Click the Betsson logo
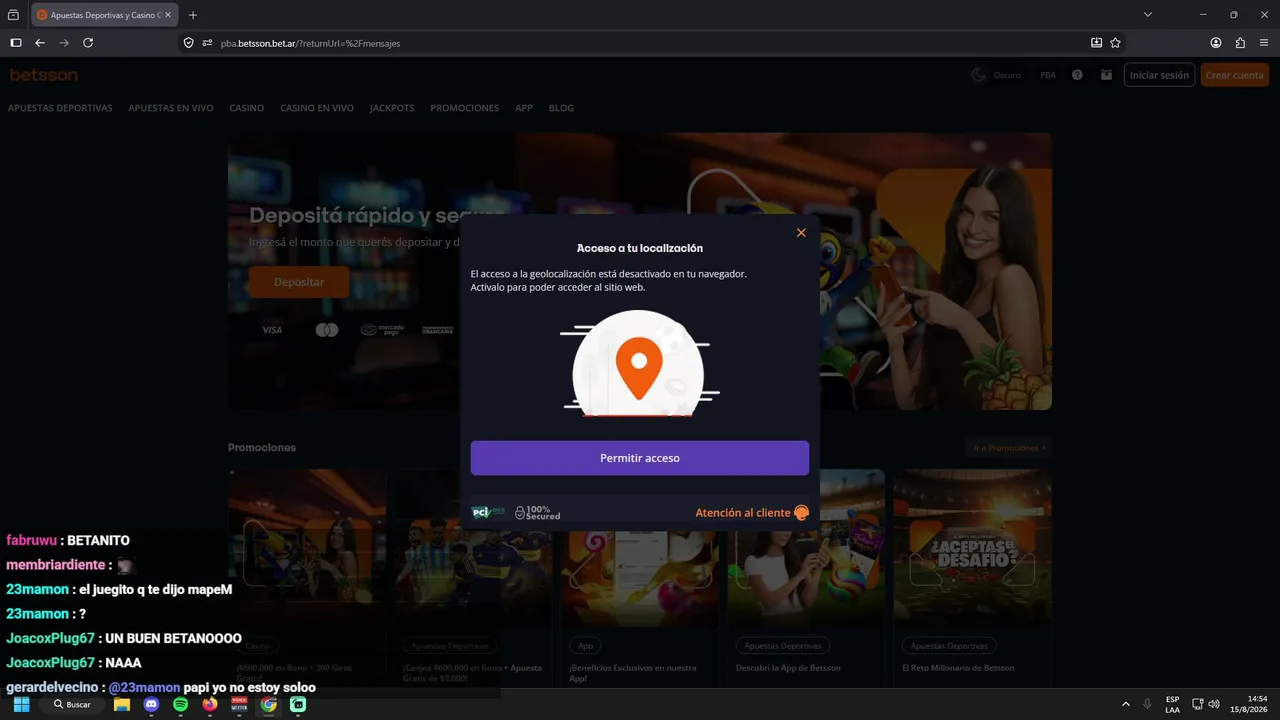 click(44, 75)
